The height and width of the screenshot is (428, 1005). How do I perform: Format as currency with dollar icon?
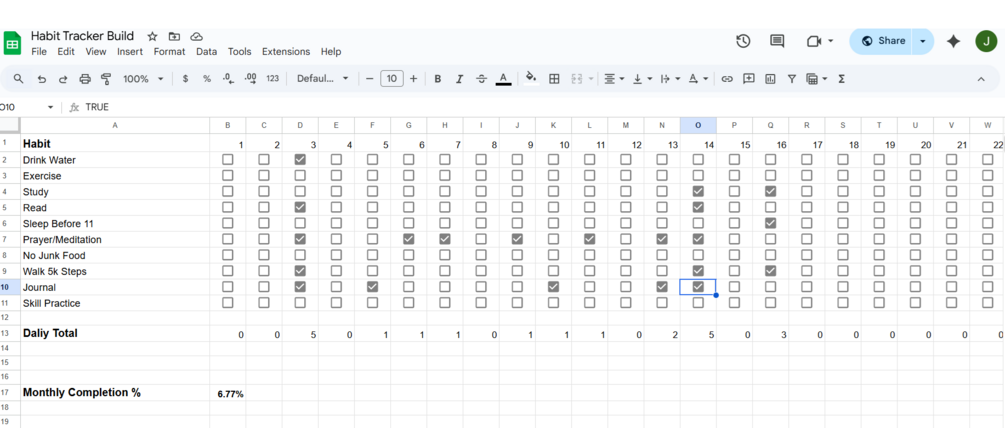(185, 79)
